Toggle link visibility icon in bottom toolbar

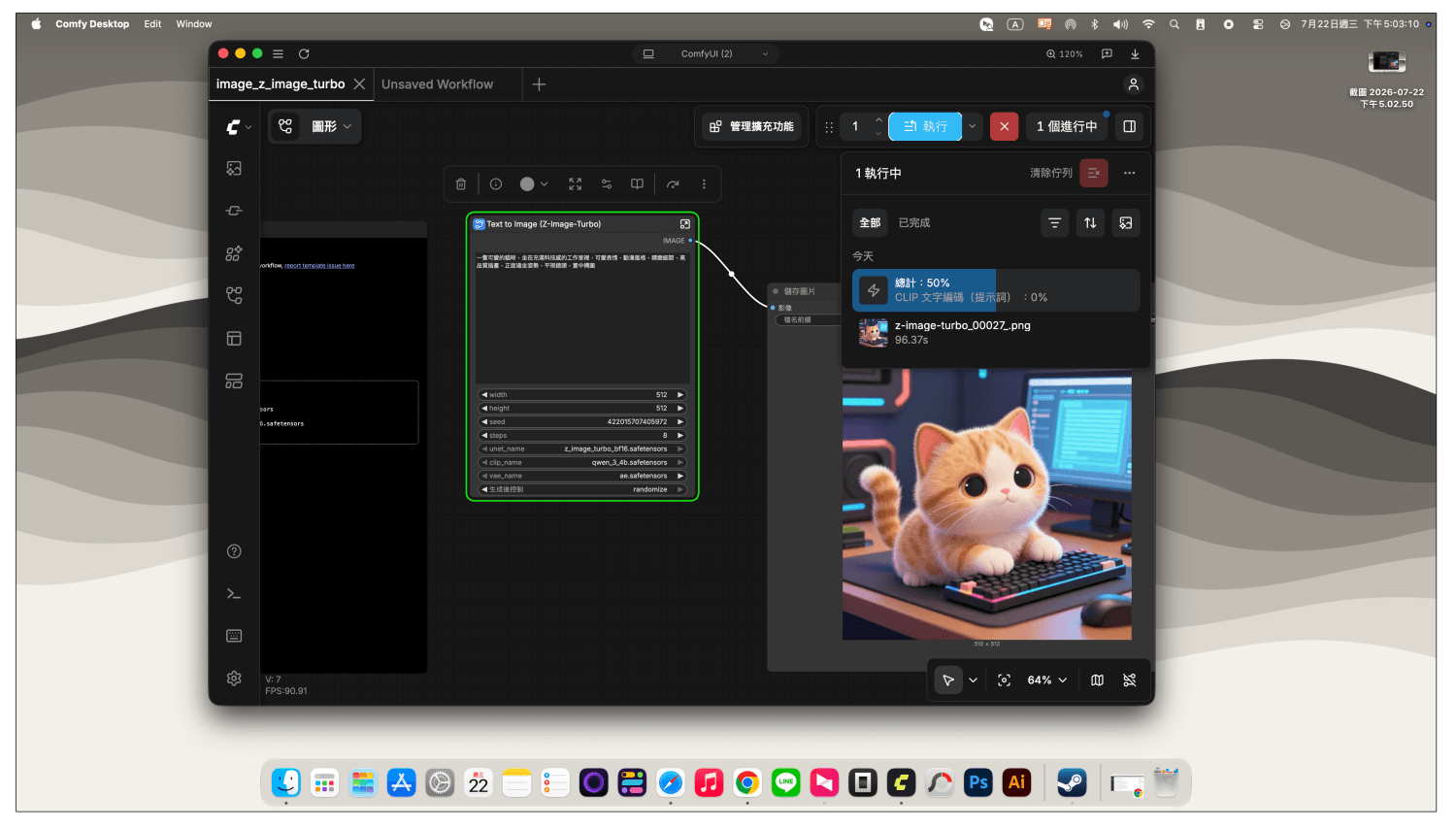1130,680
